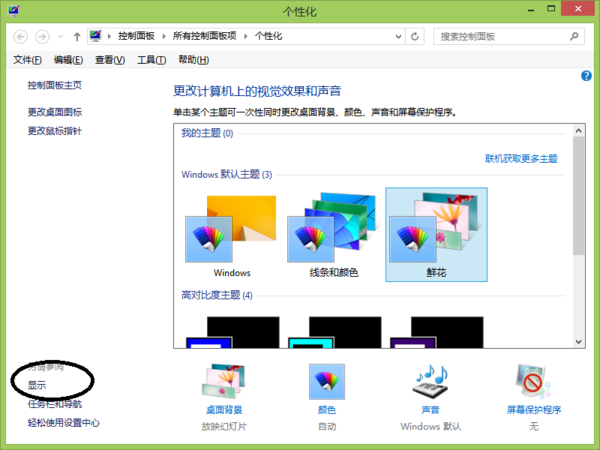Click 控制面板 in the address breadcrumb
Viewport: 600px width, 450px height.
(x=136, y=36)
